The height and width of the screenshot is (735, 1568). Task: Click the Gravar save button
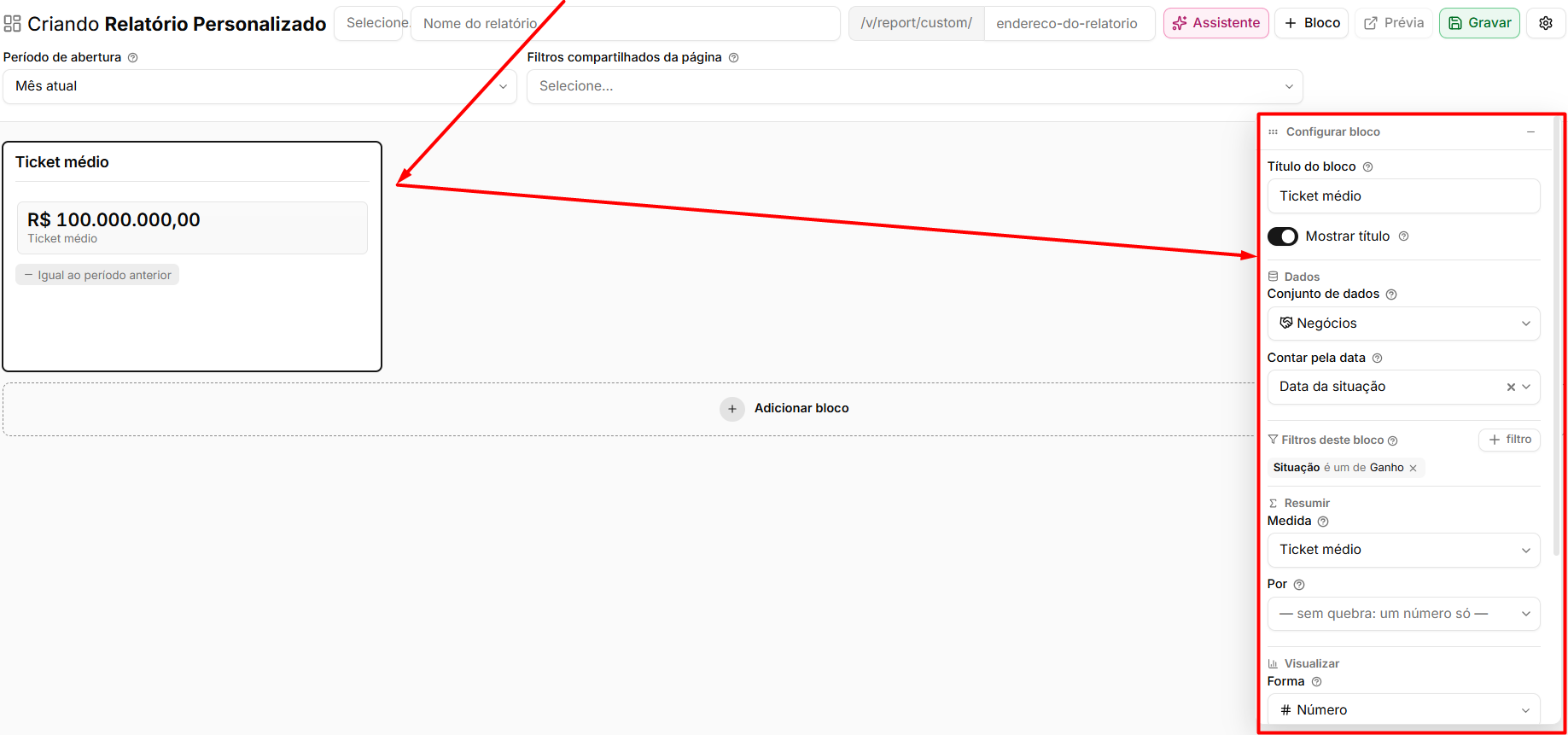[x=1480, y=23]
